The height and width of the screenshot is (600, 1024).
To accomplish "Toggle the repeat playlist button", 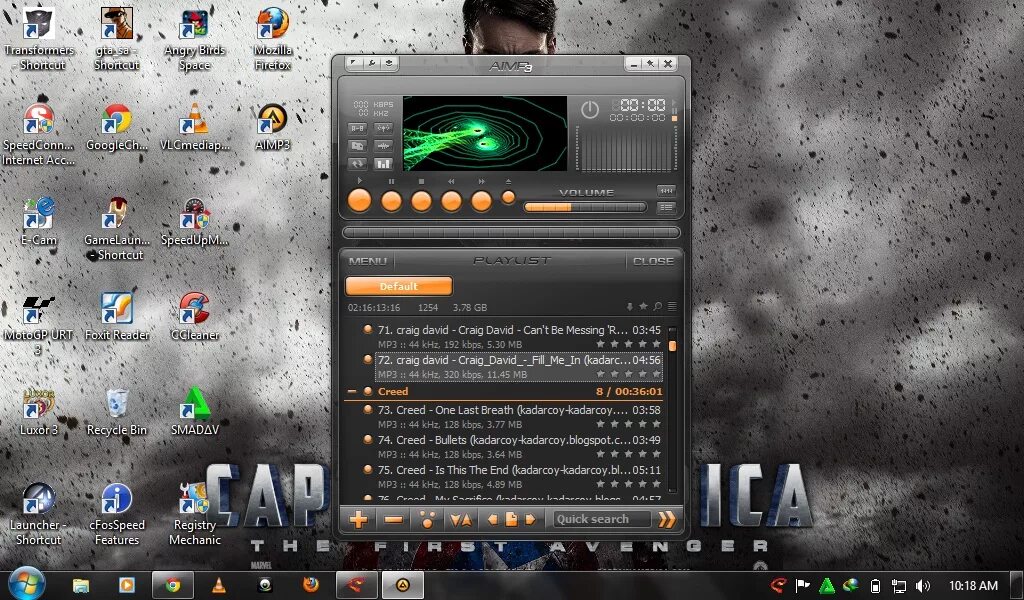I will 357,164.
